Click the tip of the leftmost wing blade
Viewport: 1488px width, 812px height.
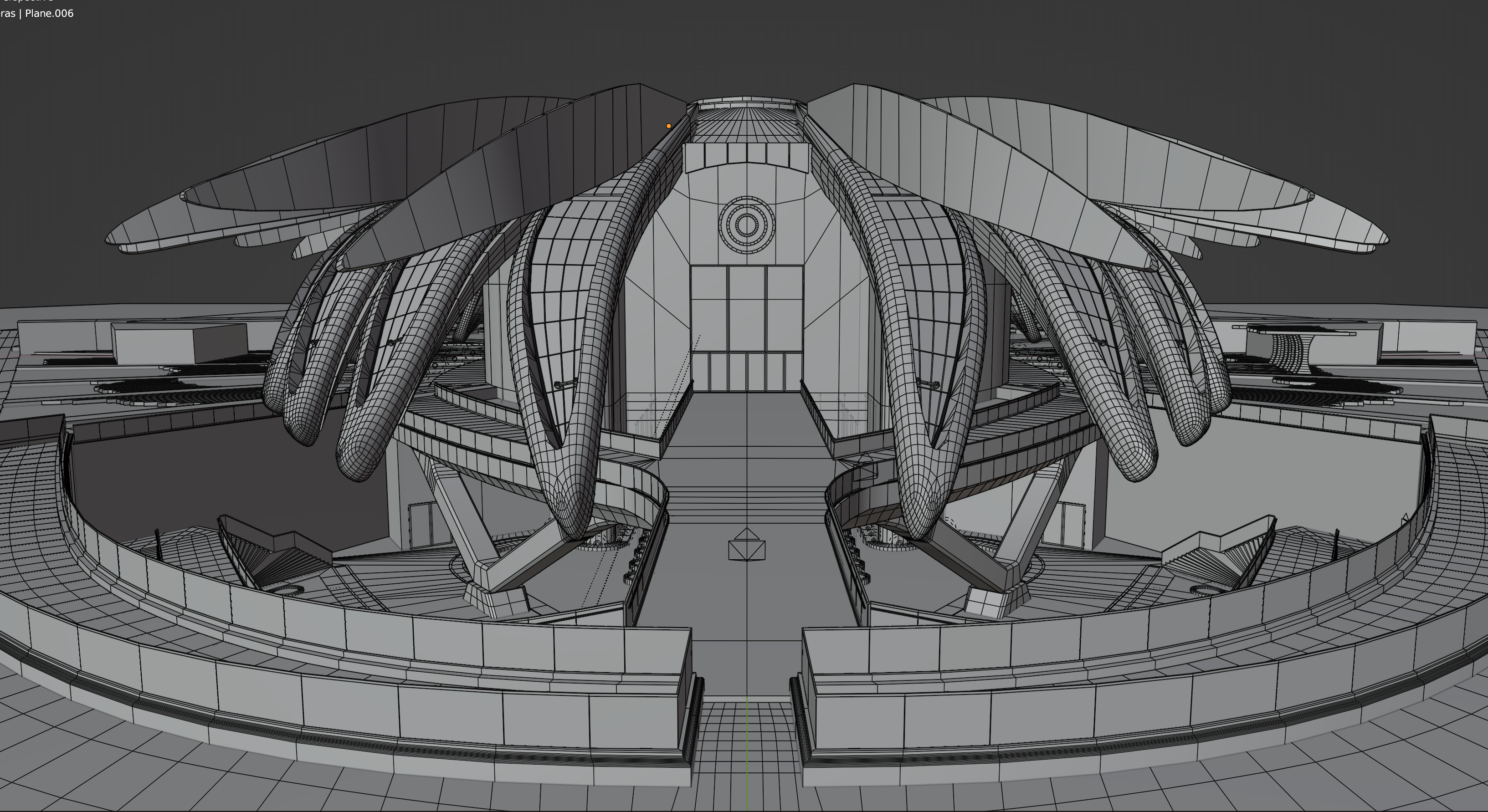pos(114,237)
